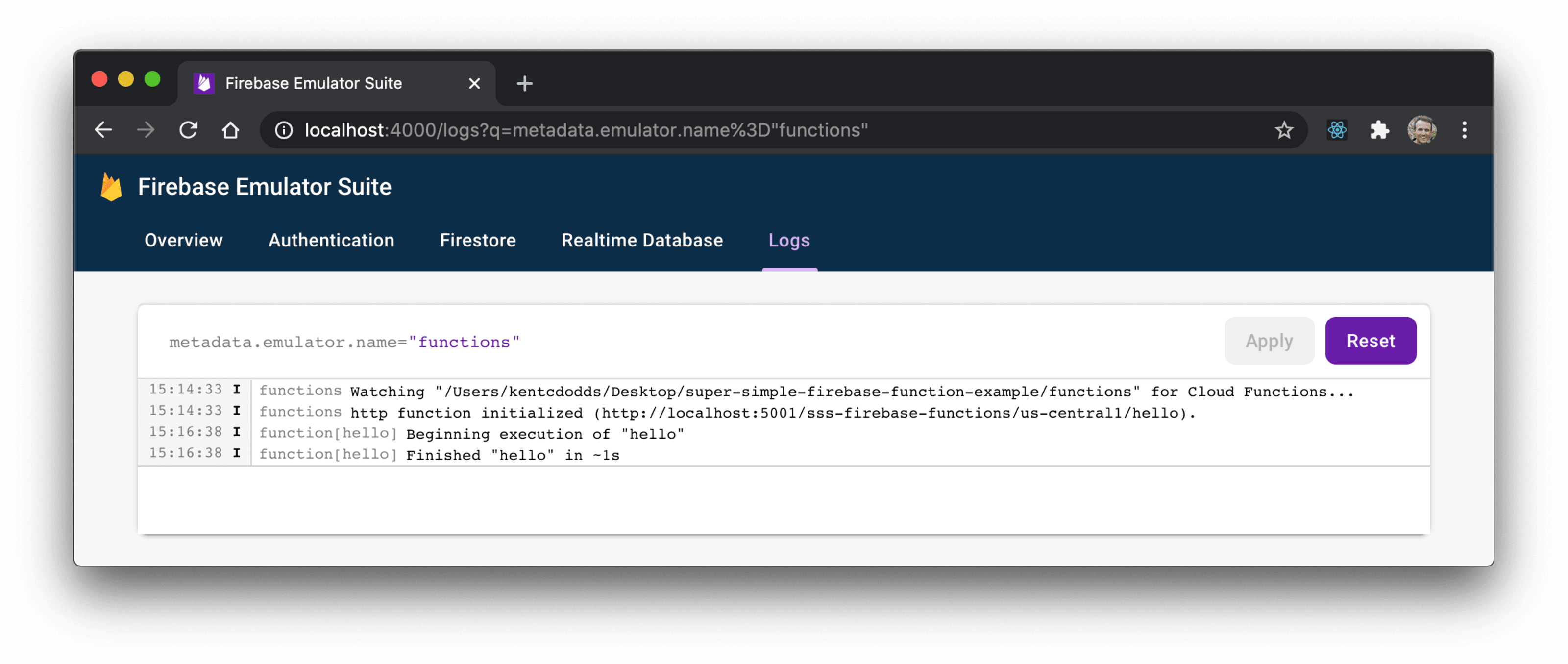1568x664 pixels.
Task: Click the Firebase Emulator Suite header title
Action: (265, 187)
